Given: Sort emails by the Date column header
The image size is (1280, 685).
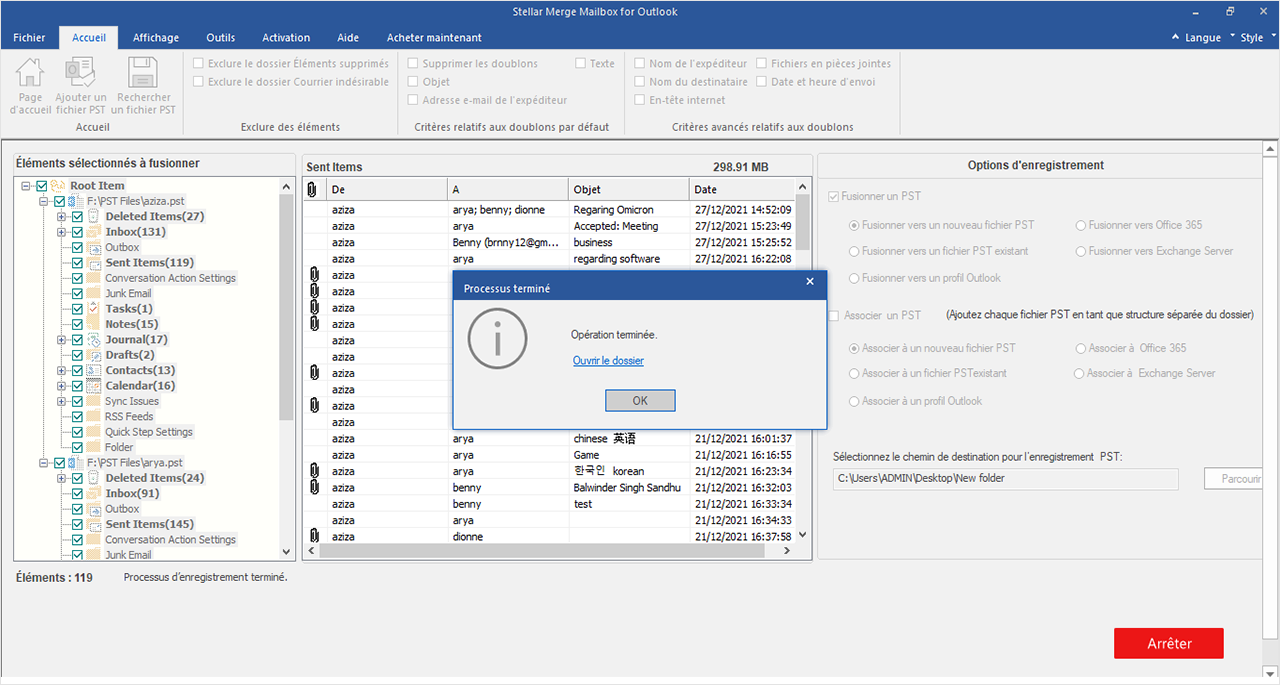Looking at the screenshot, I should [741, 190].
